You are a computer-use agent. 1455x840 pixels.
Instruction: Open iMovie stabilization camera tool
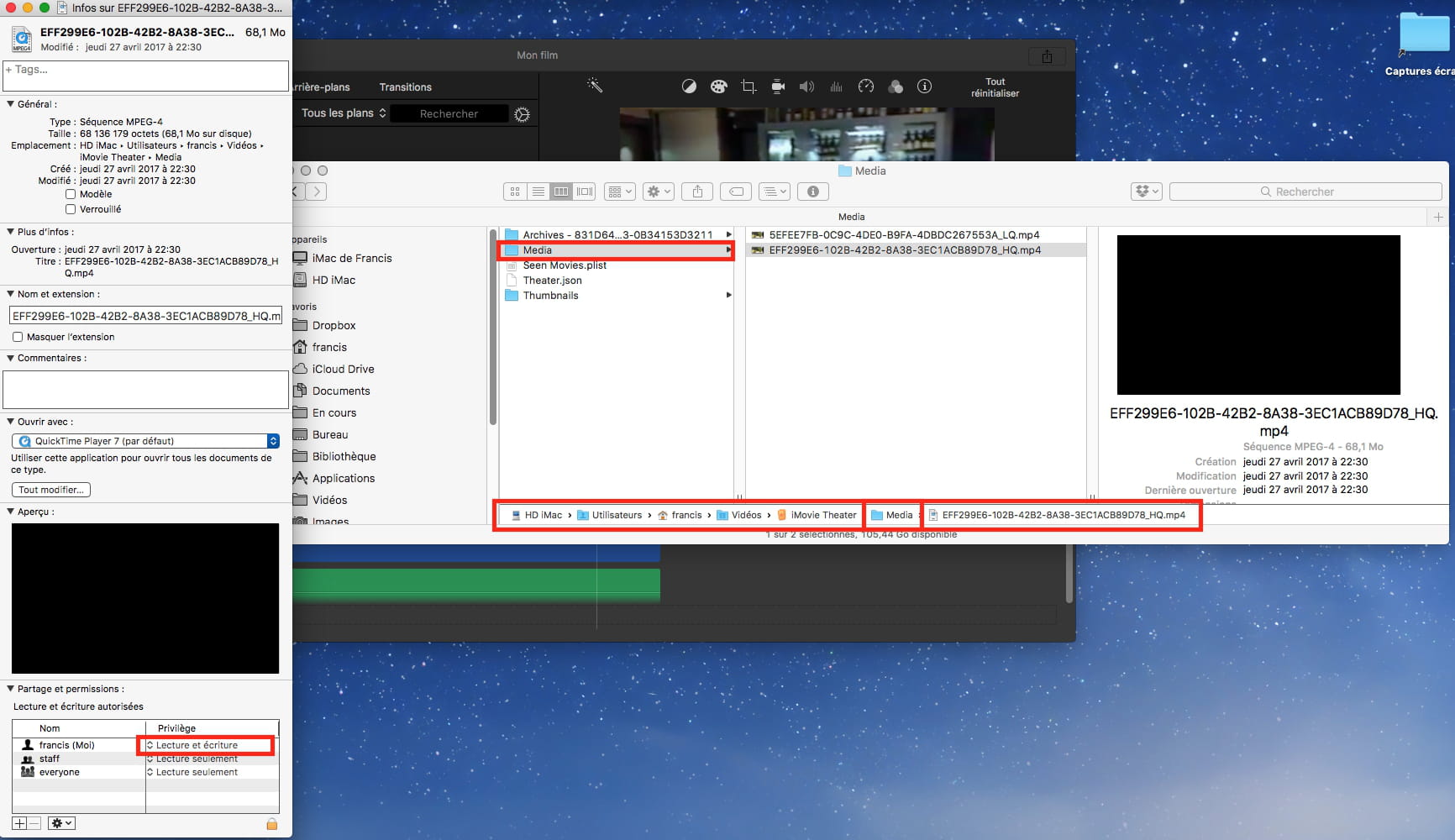(778, 87)
